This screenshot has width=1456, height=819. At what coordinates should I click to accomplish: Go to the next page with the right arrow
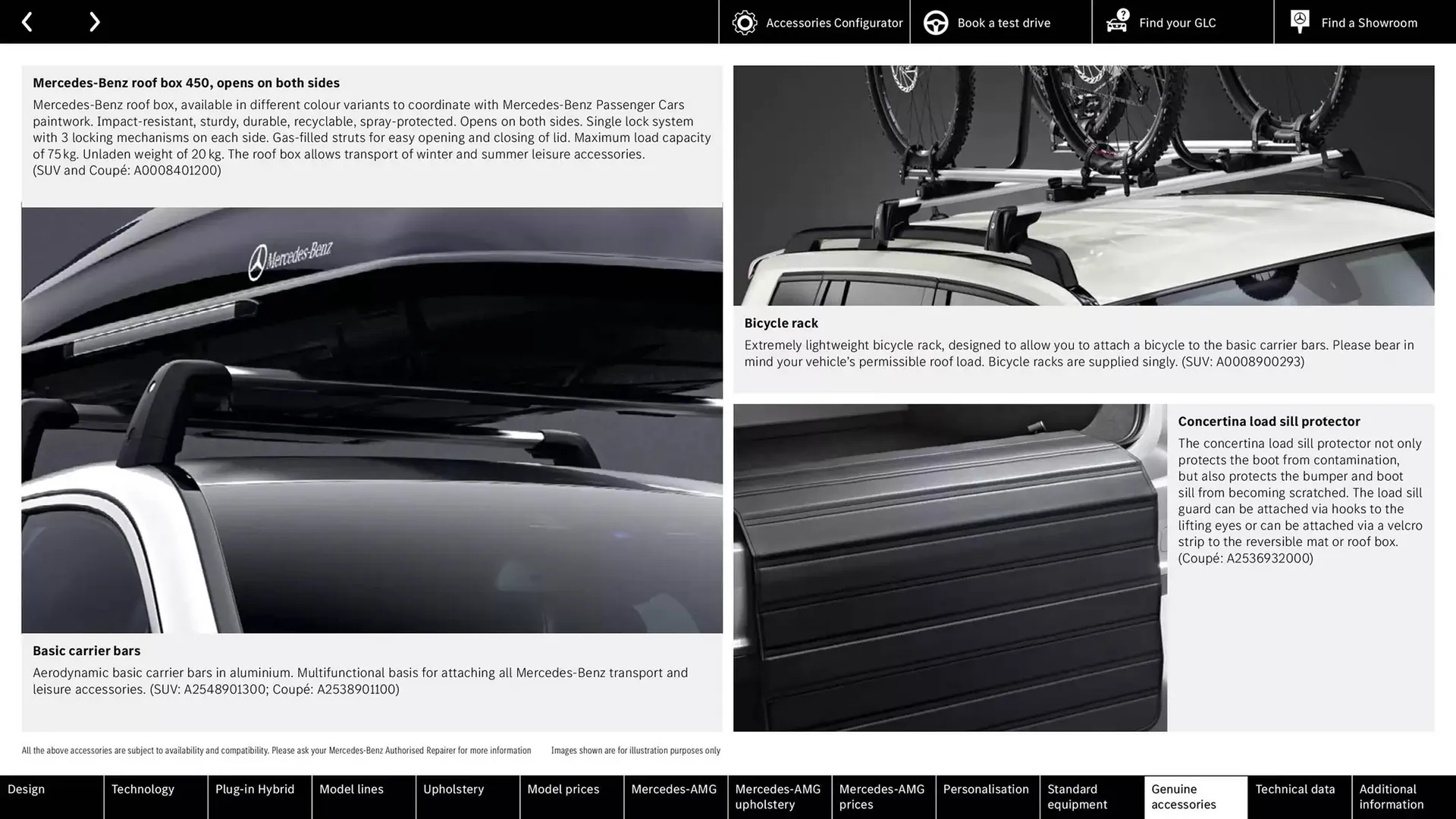click(94, 21)
